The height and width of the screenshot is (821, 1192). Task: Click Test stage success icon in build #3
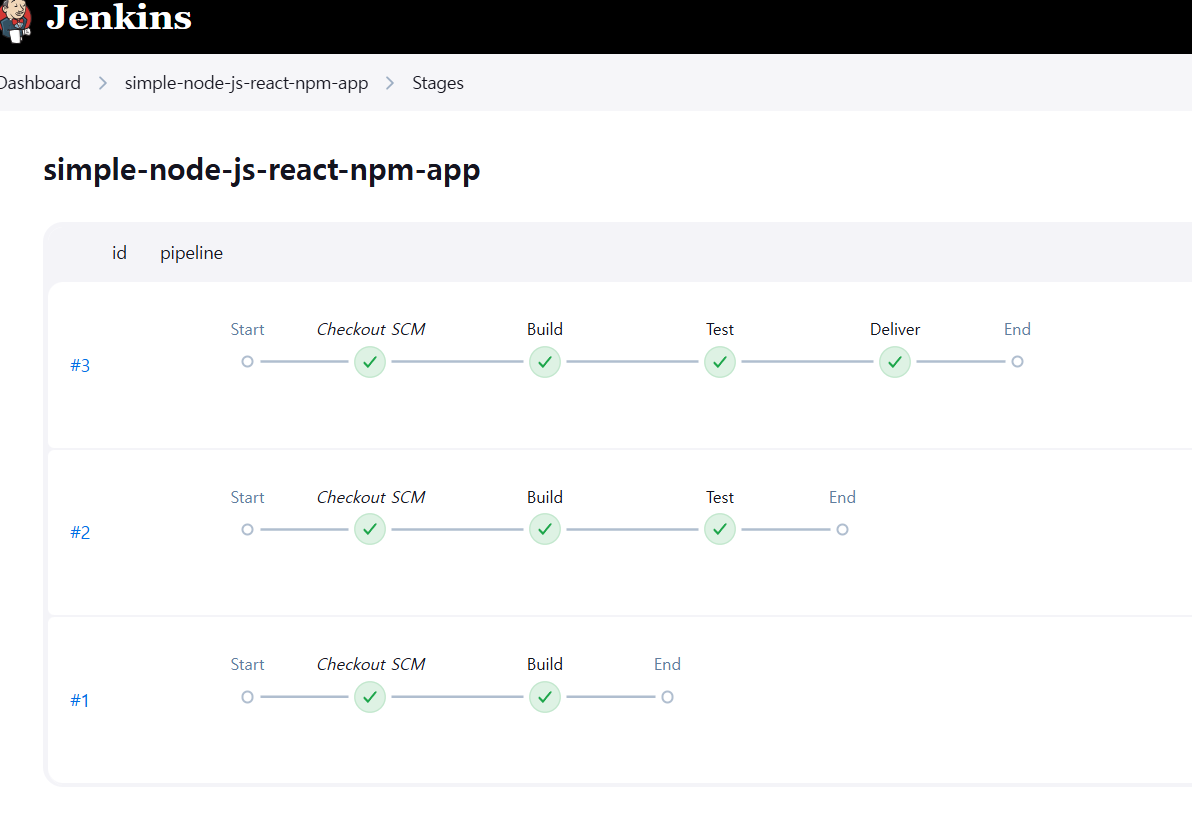click(x=720, y=362)
